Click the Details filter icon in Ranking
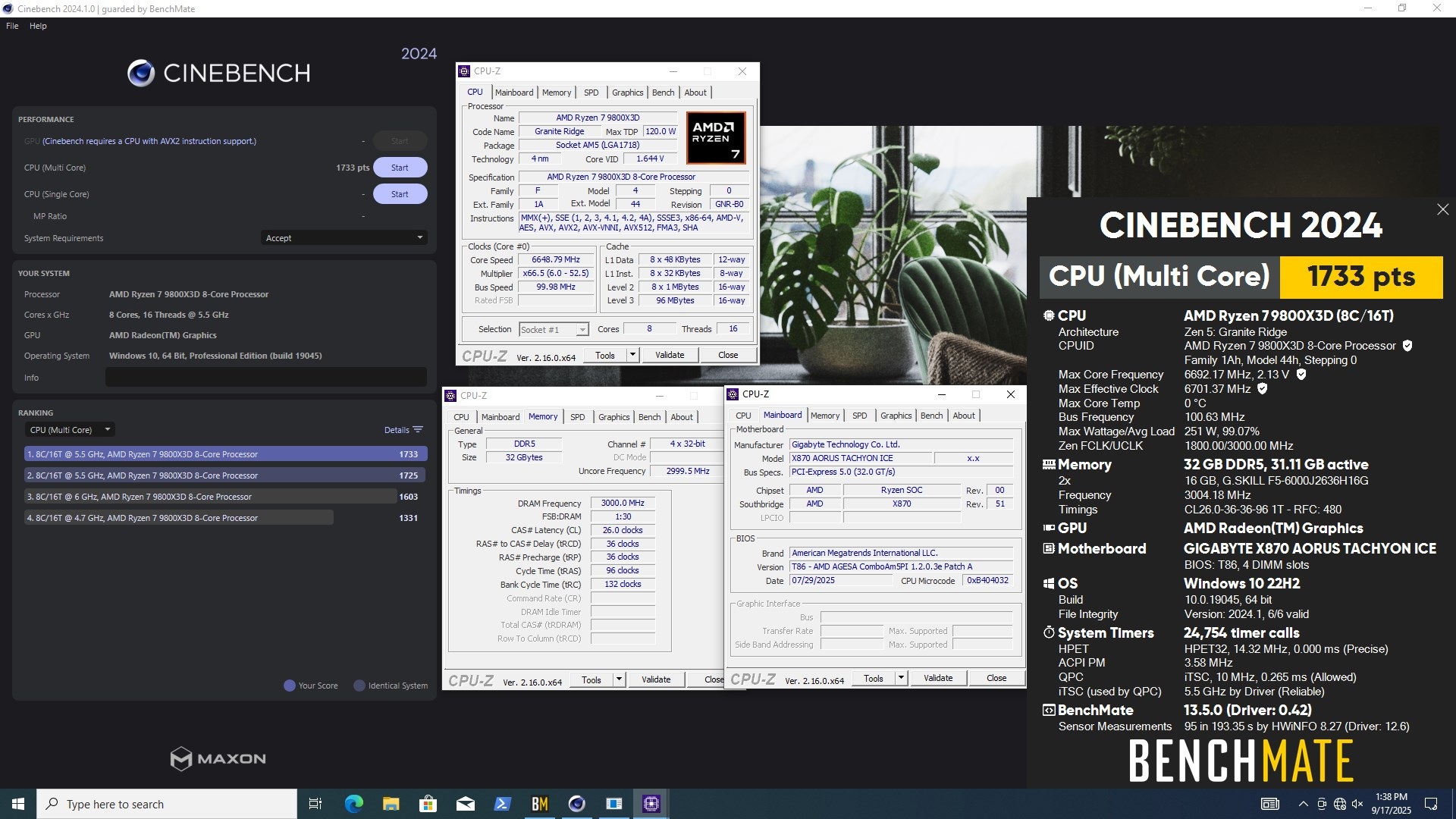The height and width of the screenshot is (819, 1456). [x=418, y=430]
